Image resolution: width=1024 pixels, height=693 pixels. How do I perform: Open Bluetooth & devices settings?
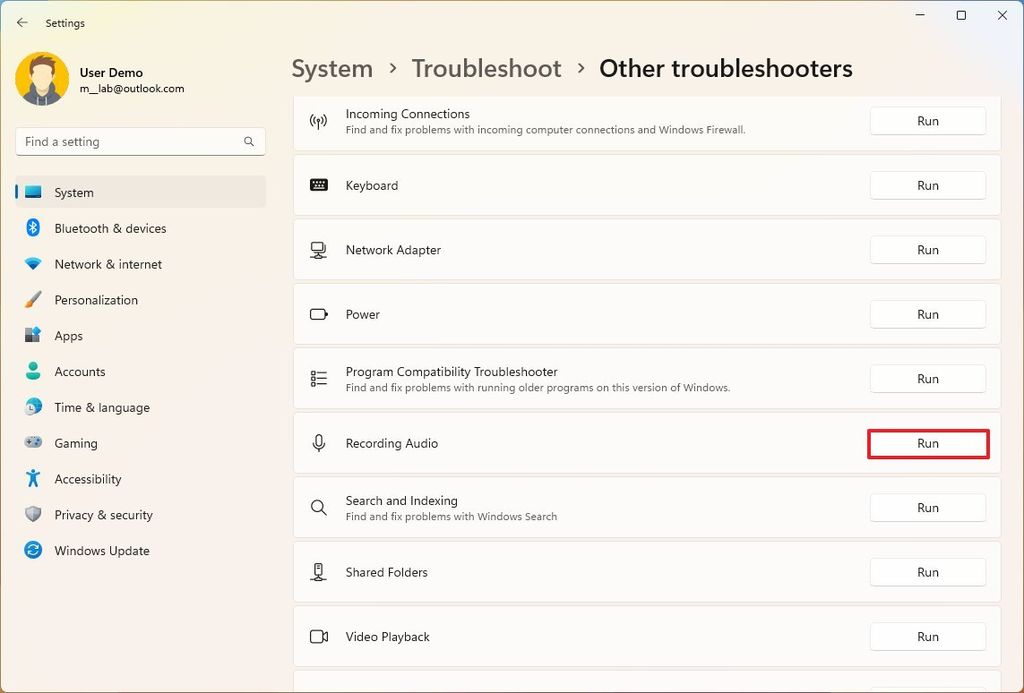click(110, 228)
